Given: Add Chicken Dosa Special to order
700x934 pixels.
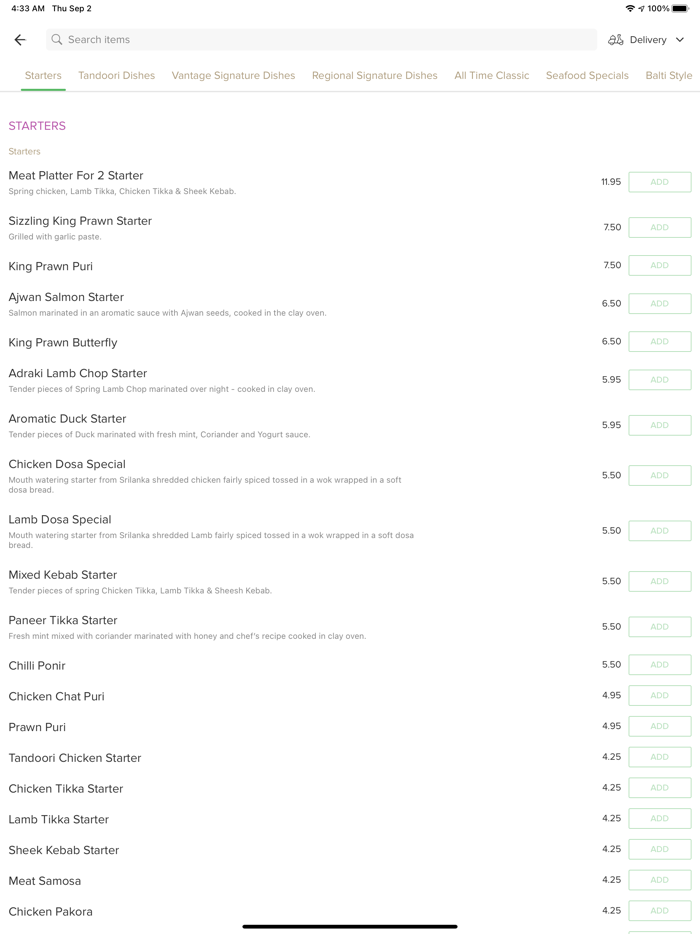Looking at the screenshot, I should (x=659, y=475).
